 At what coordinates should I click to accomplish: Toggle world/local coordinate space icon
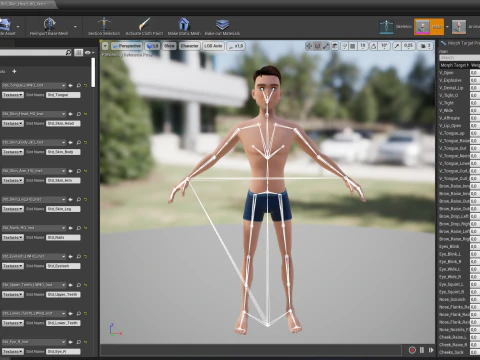pyautogui.click(x=335, y=46)
